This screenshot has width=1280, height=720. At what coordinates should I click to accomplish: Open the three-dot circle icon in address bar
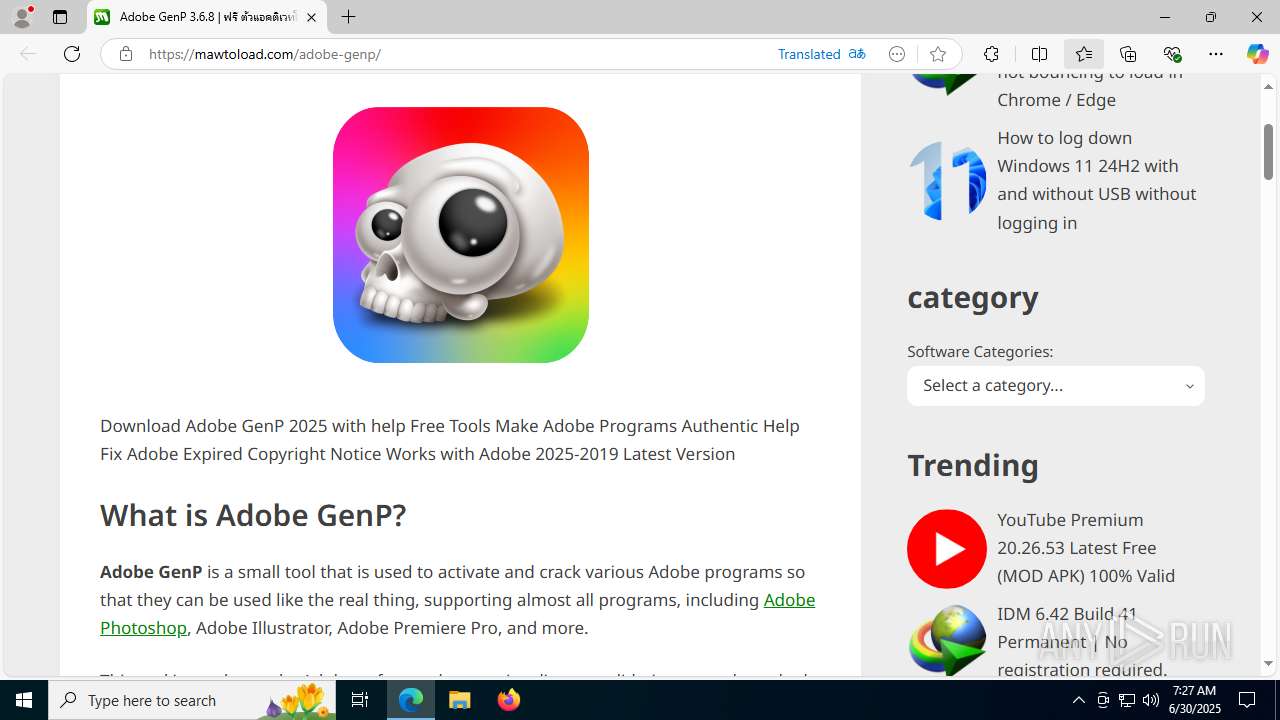897,54
